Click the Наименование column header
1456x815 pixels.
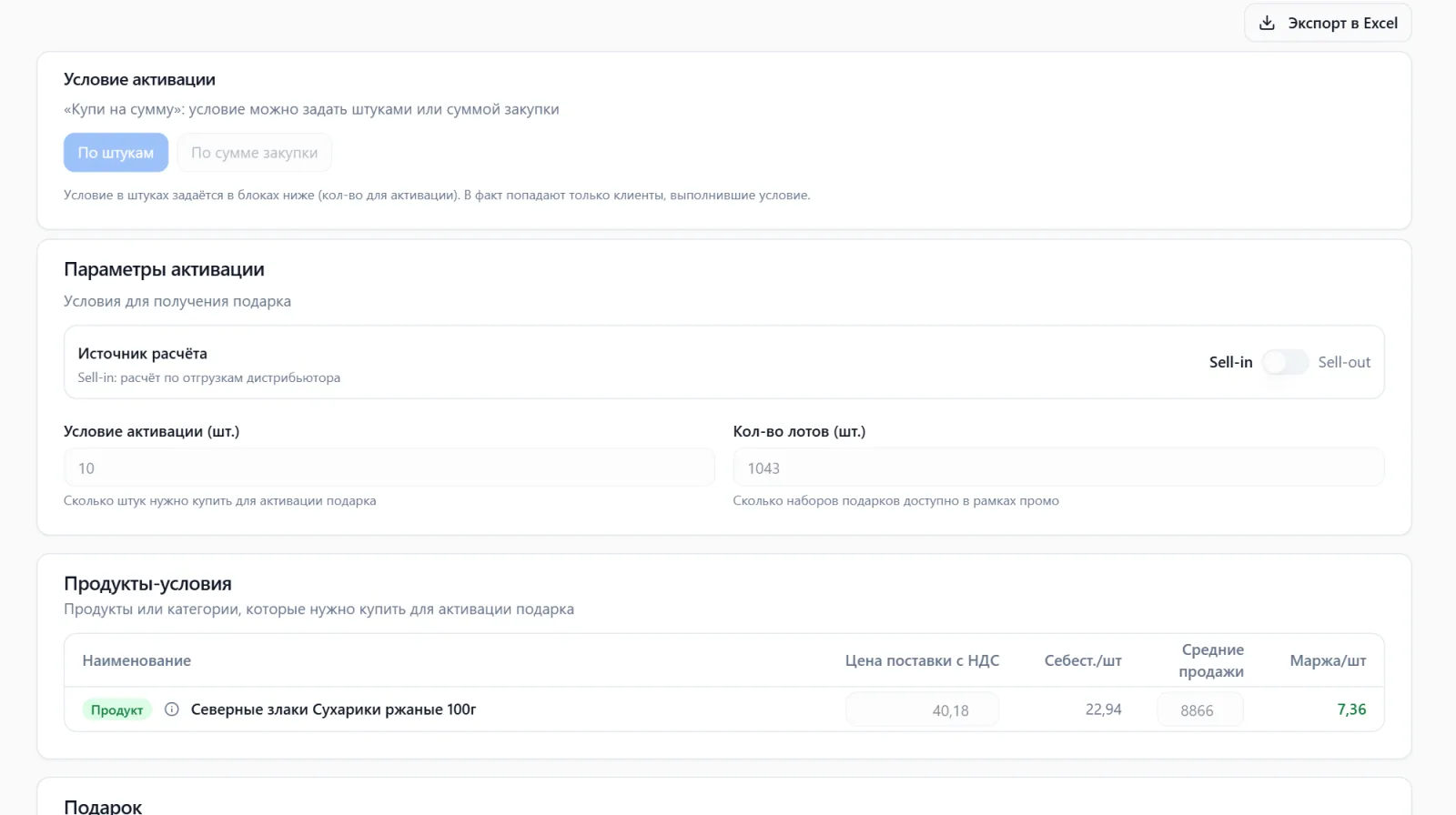tap(136, 660)
